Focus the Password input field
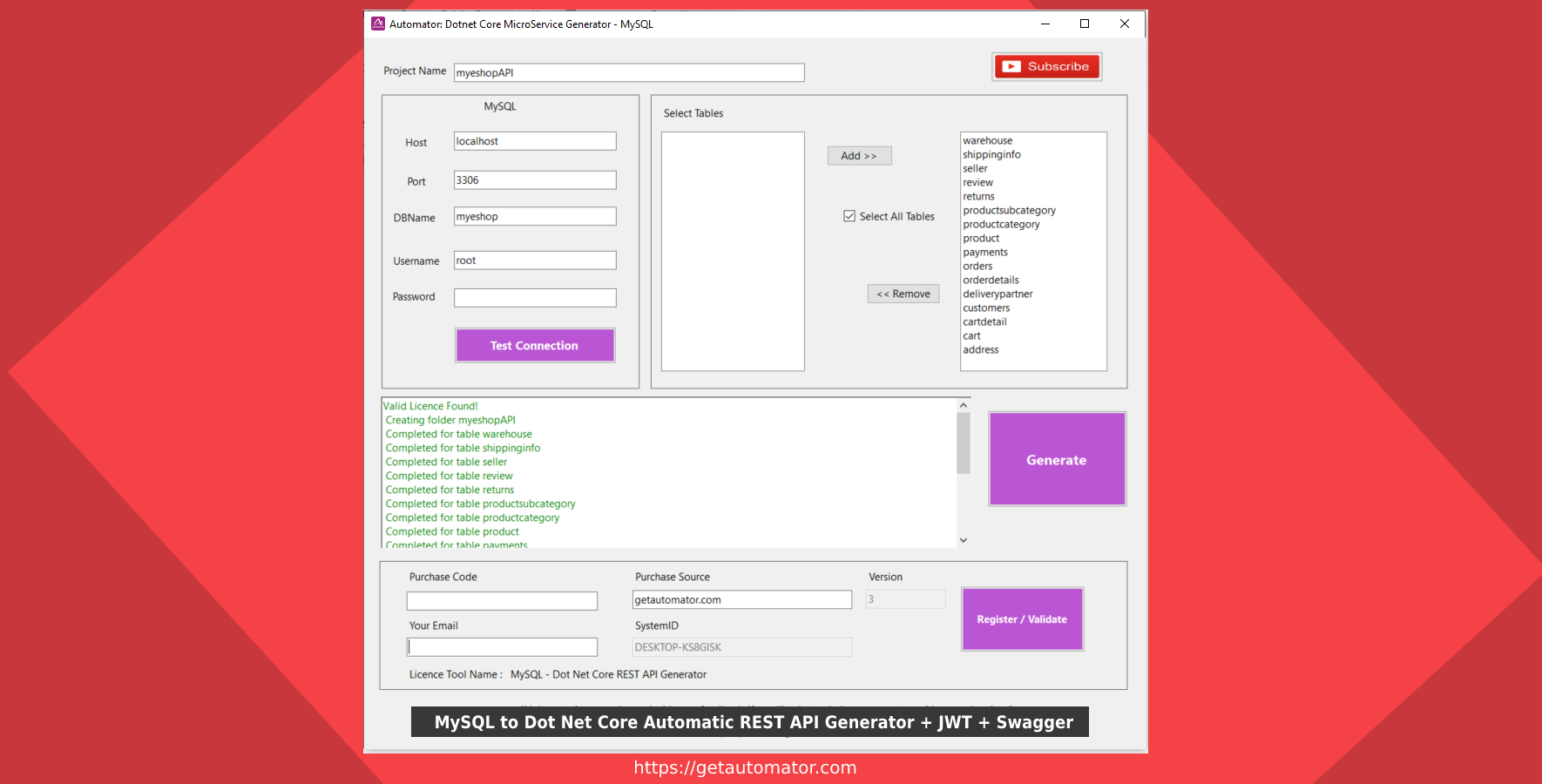Screen dimensions: 1542x784 pyautogui.click(x=535, y=298)
